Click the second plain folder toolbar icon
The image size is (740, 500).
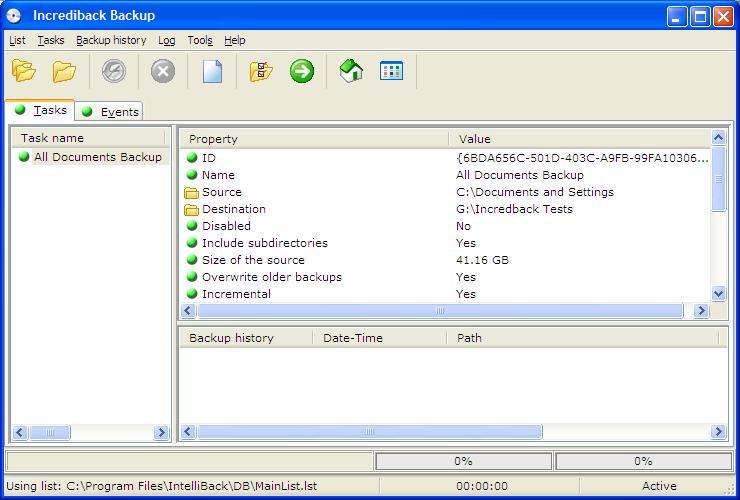(64, 71)
